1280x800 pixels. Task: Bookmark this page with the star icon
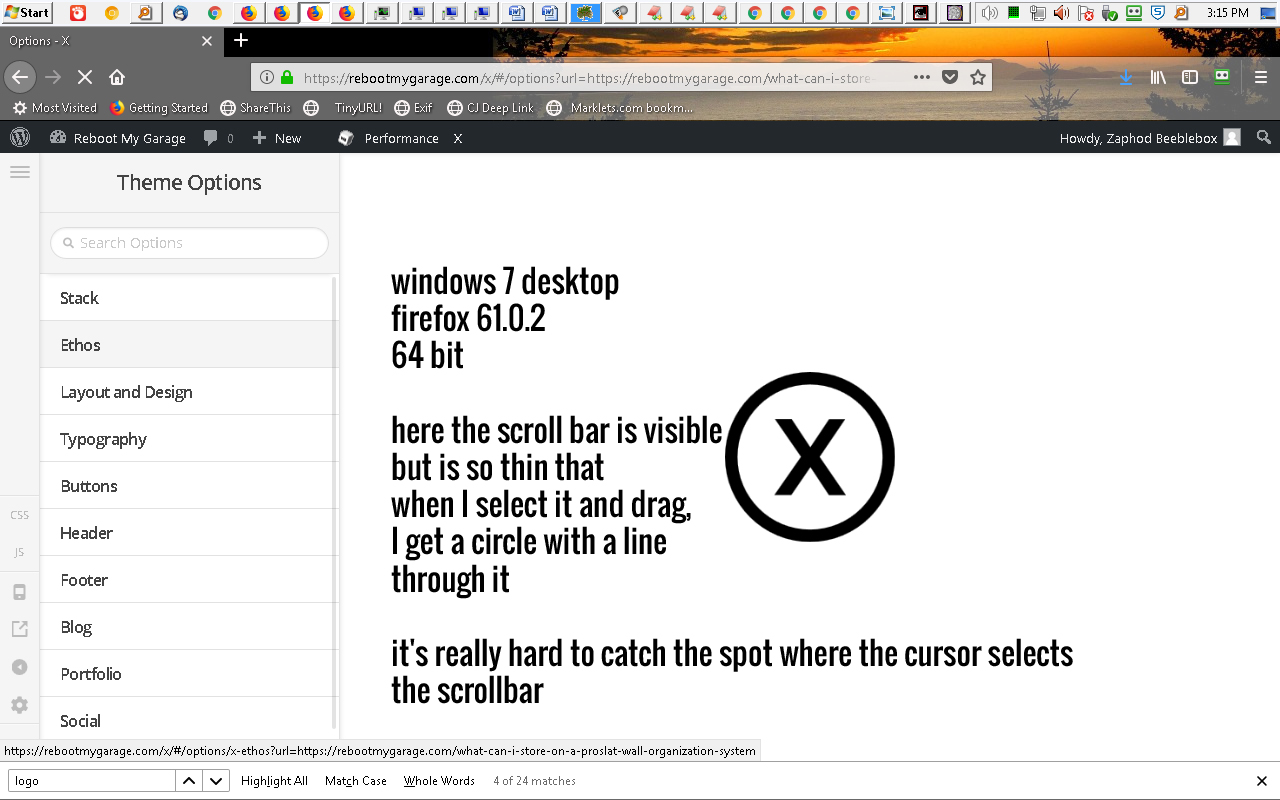978,77
